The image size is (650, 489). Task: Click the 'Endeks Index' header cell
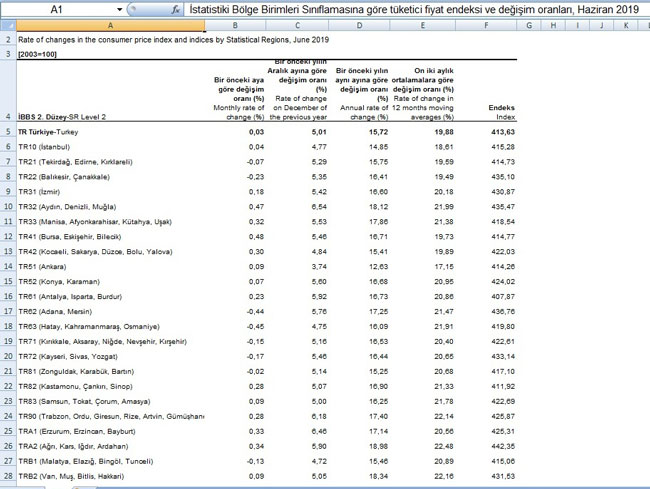(x=501, y=112)
